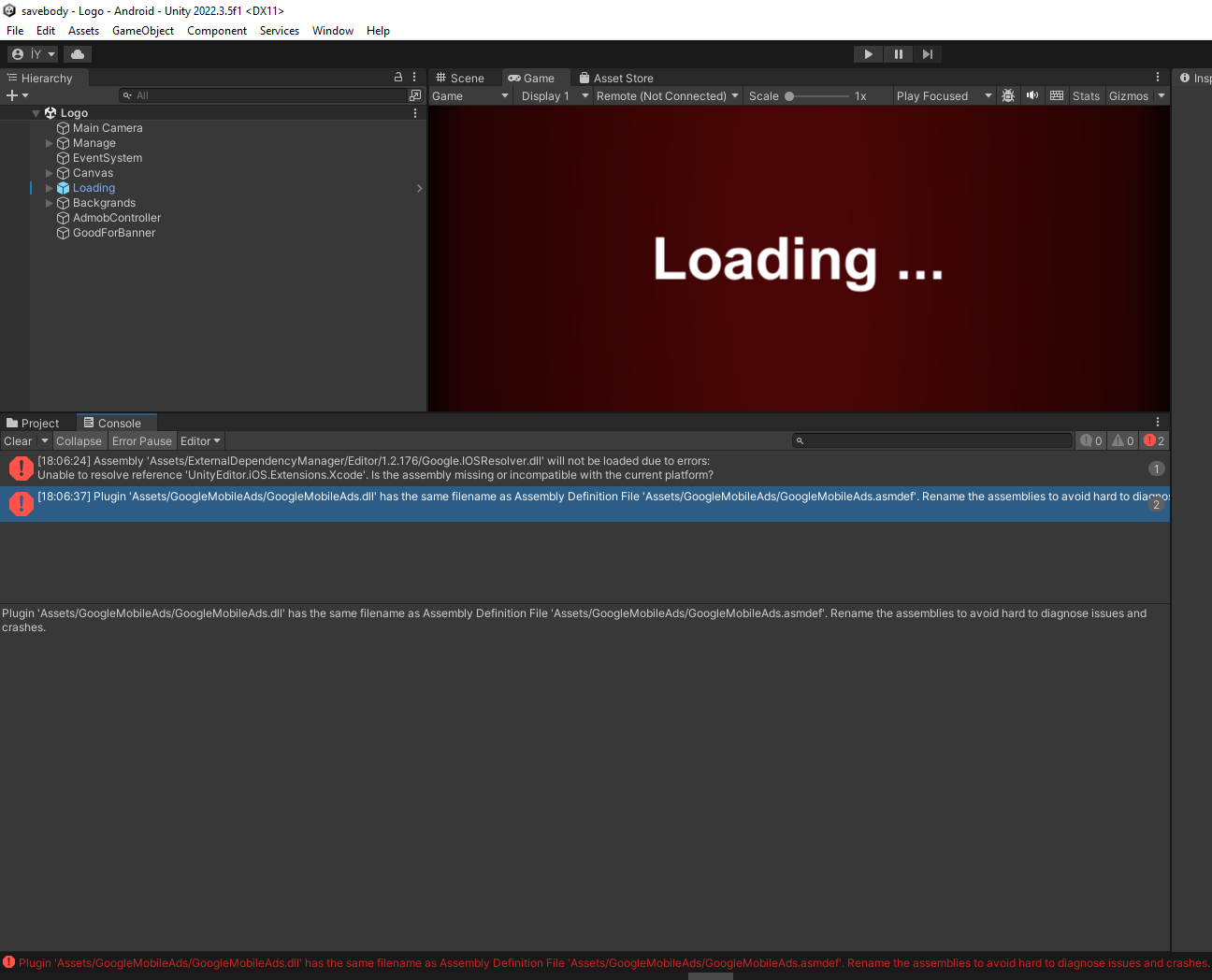Toggle Error Pause in Console

(142, 441)
